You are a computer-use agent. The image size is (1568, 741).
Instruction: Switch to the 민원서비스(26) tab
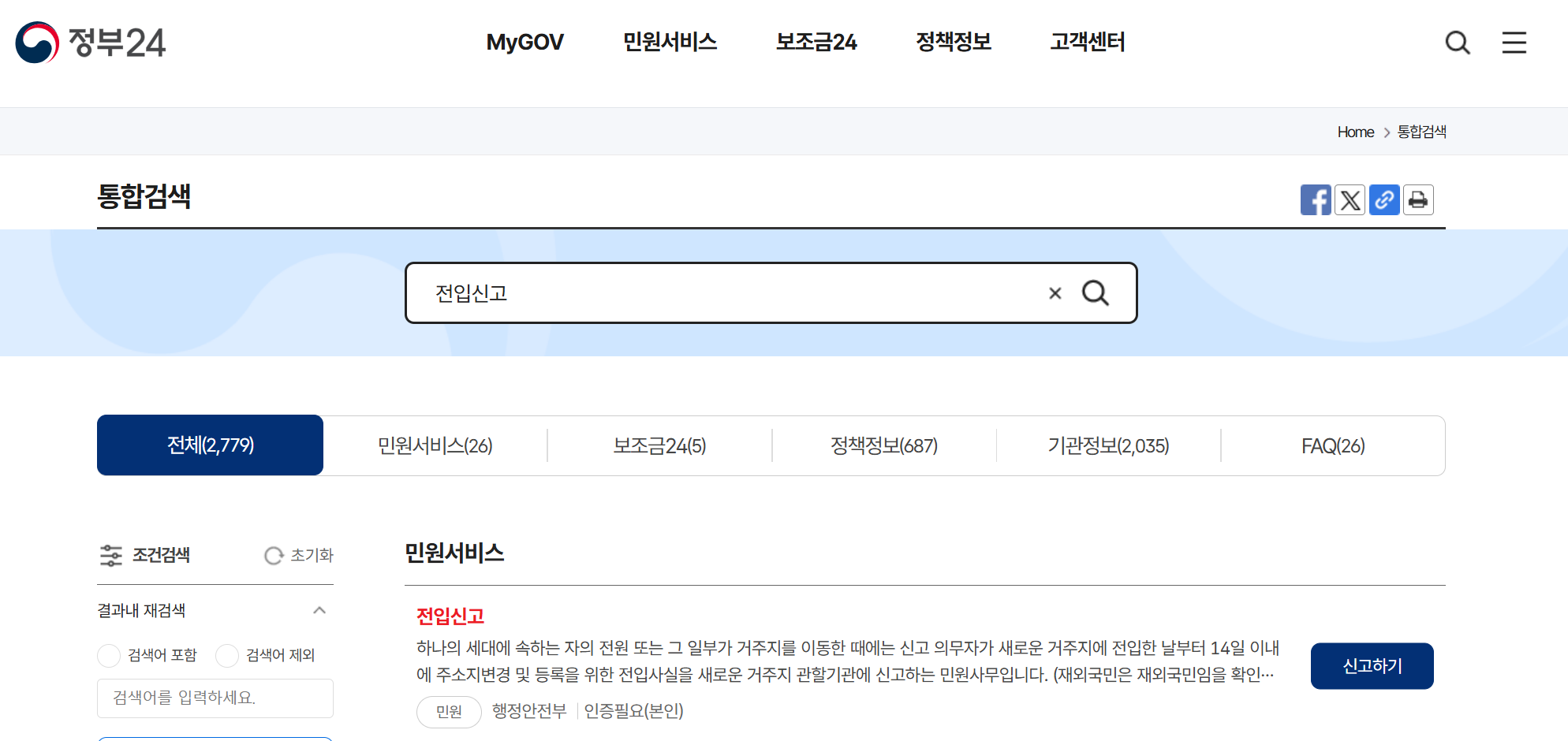coord(435,445)
